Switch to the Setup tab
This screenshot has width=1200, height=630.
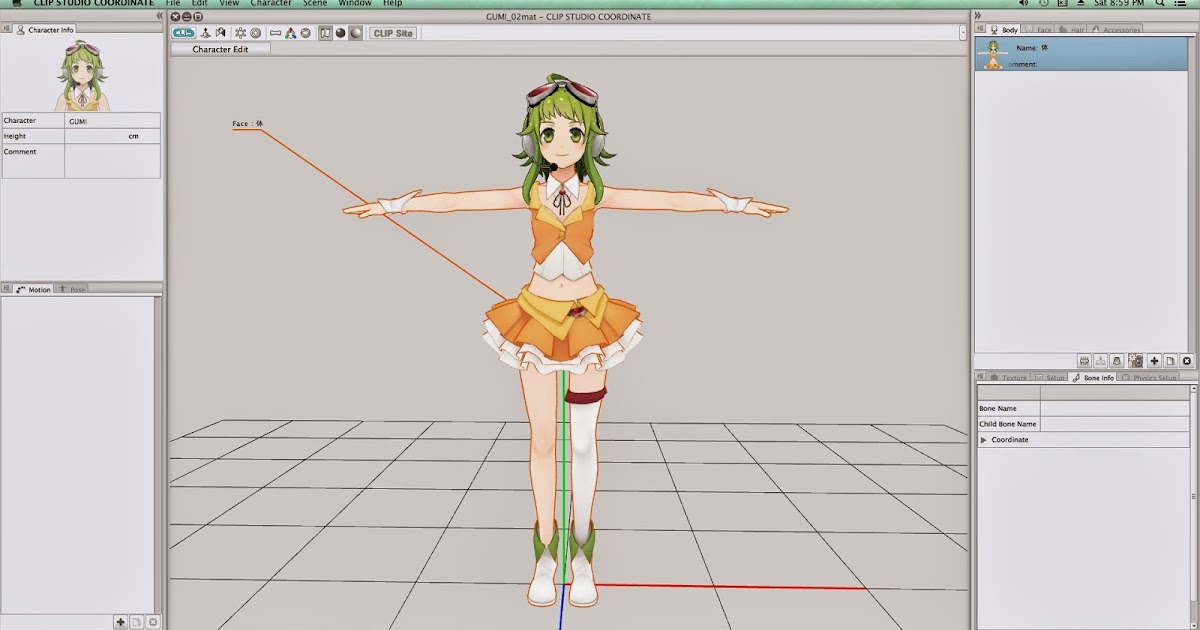(1050, 377)
